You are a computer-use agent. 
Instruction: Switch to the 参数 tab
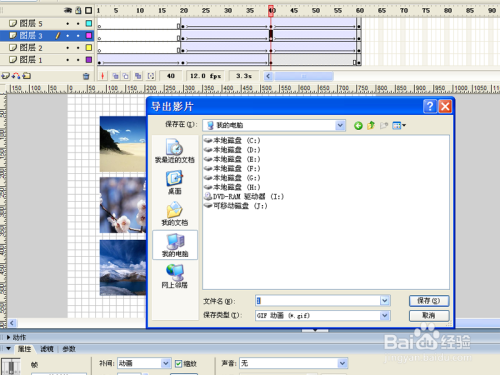coord(69,349)
